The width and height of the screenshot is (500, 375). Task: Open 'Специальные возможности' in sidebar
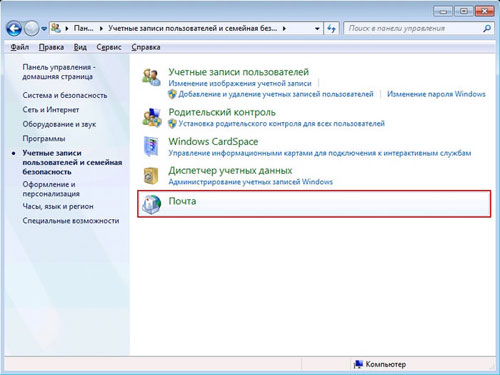(x=71, y=221)
